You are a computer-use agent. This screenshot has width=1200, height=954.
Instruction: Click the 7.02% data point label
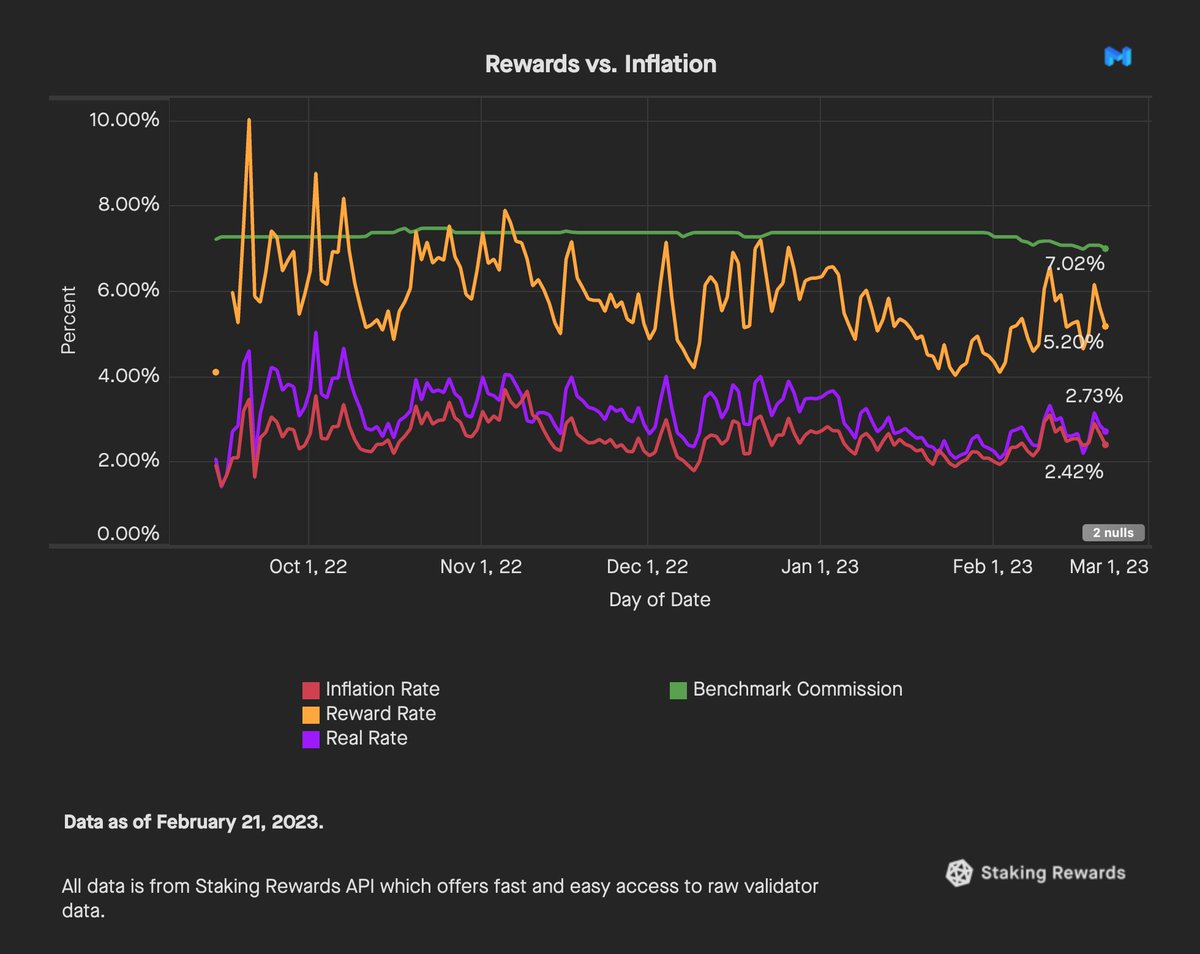(x=1075, y=264)
